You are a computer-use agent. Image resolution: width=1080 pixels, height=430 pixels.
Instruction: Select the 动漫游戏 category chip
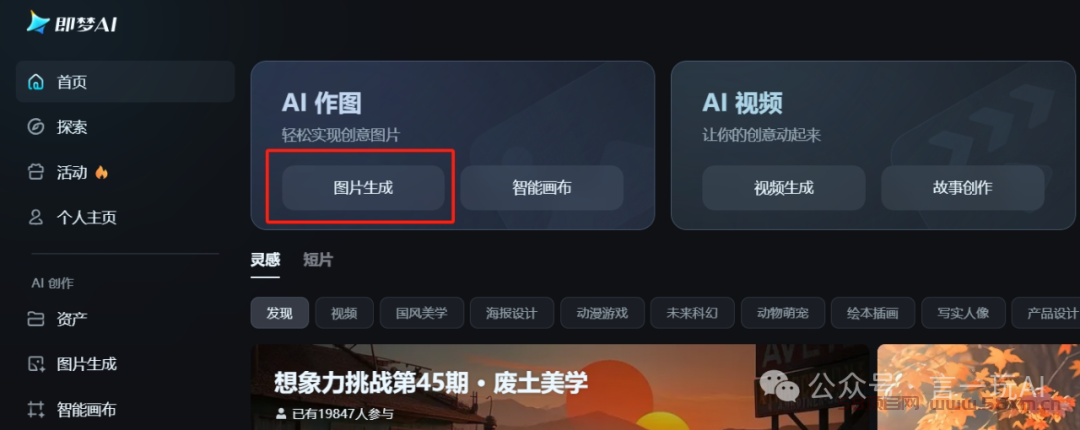(x=603, y=313)
